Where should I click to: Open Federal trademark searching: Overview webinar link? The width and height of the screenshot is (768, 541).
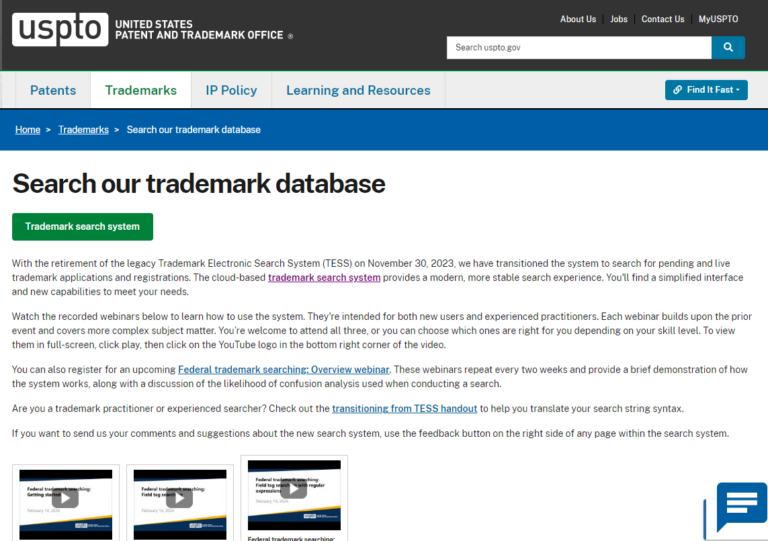[284, 370]
